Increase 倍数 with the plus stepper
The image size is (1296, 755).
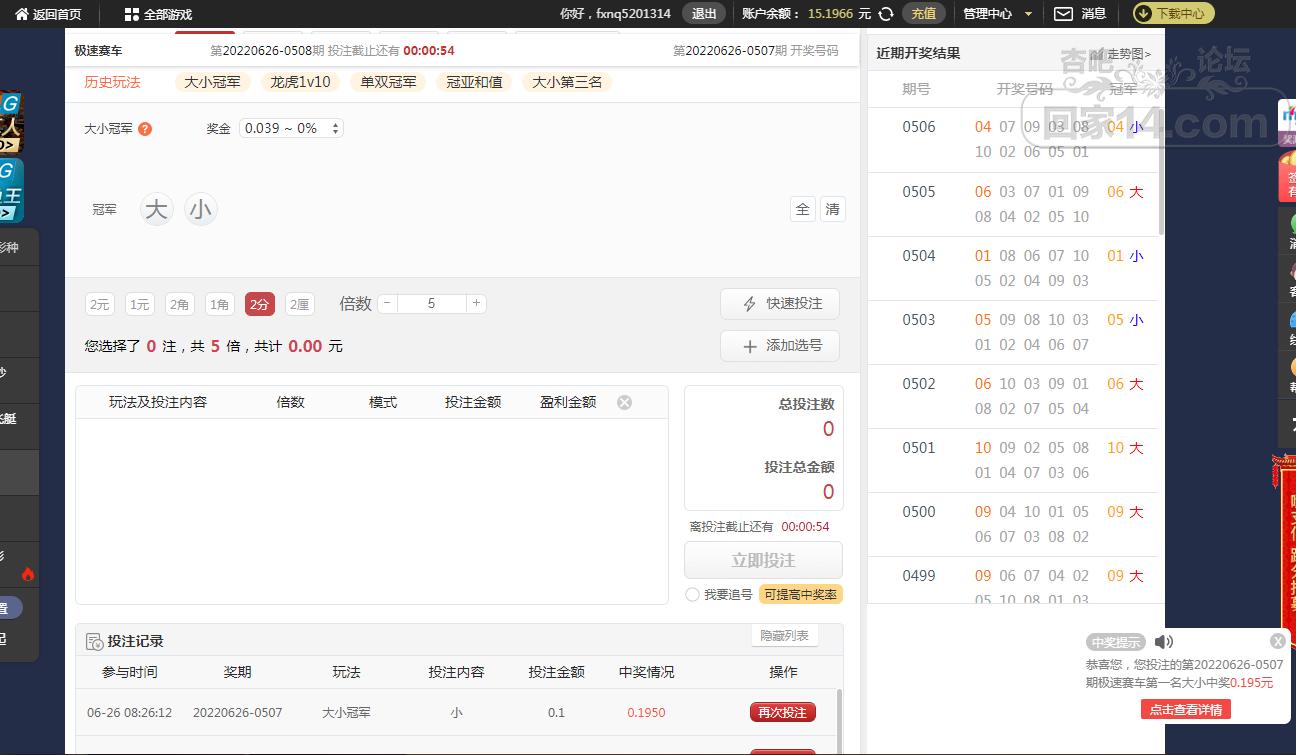(x=476, y=303)
